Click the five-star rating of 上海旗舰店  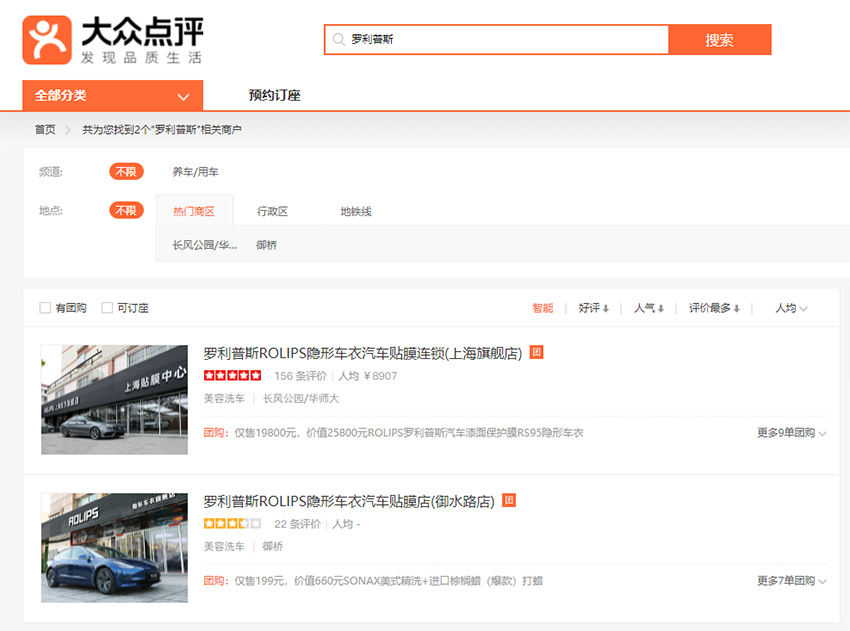(x=232, y=376)
